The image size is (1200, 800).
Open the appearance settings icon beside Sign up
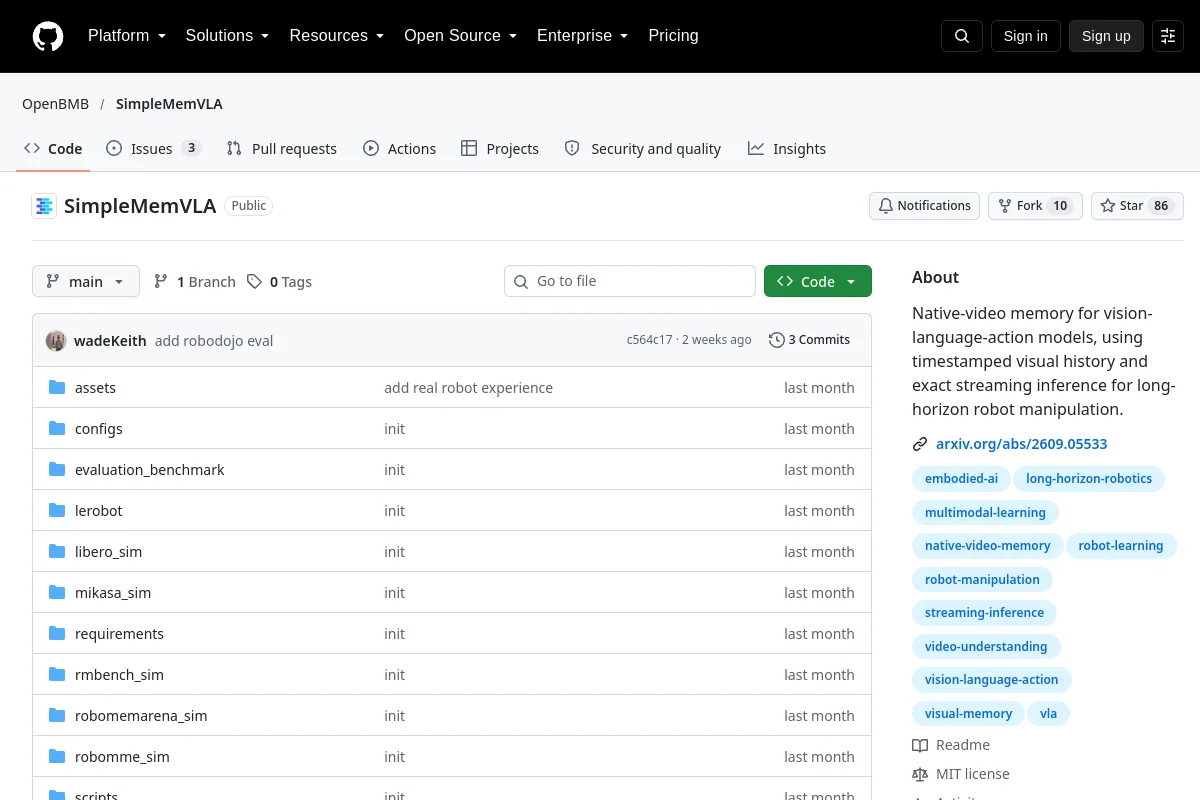coord(1168,36)
